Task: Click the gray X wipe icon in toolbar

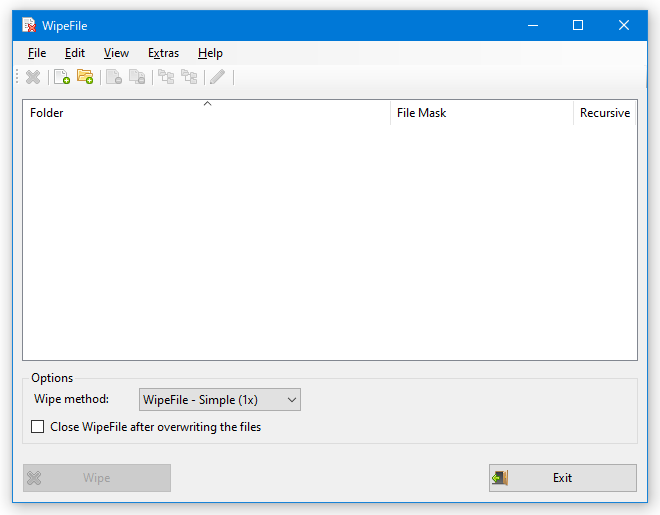Action: pyautogui.click(x=33, y=77)
